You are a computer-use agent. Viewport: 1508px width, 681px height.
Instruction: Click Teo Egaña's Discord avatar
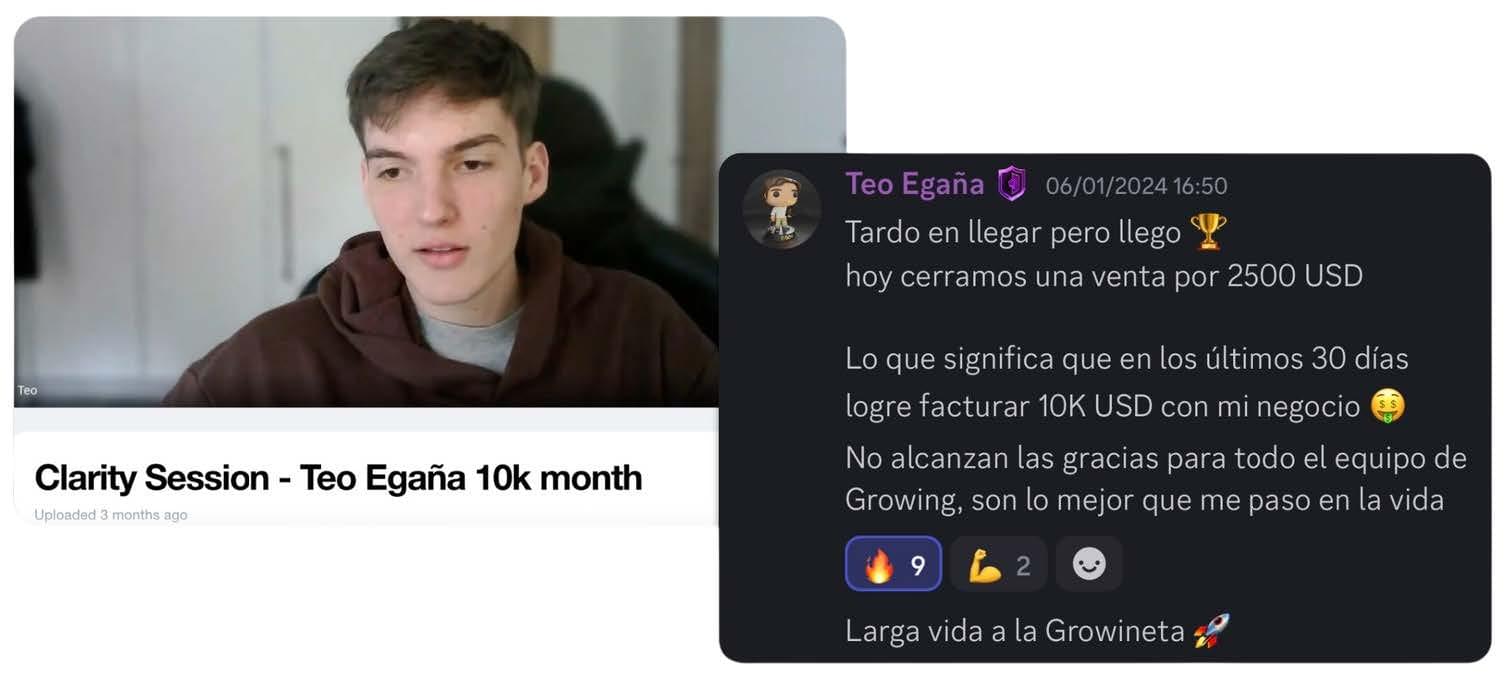pyautogui.click(x=781, y=209)
